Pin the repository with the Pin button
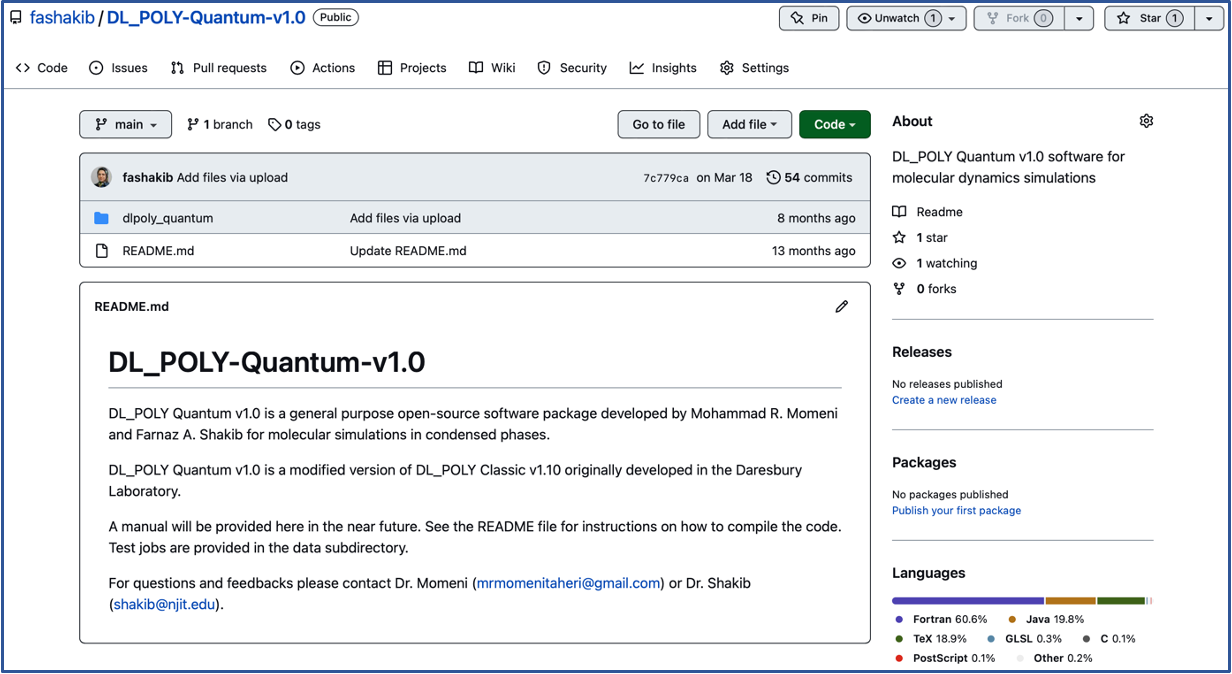This screenshot has height=674, width=1232. point(809,18)
